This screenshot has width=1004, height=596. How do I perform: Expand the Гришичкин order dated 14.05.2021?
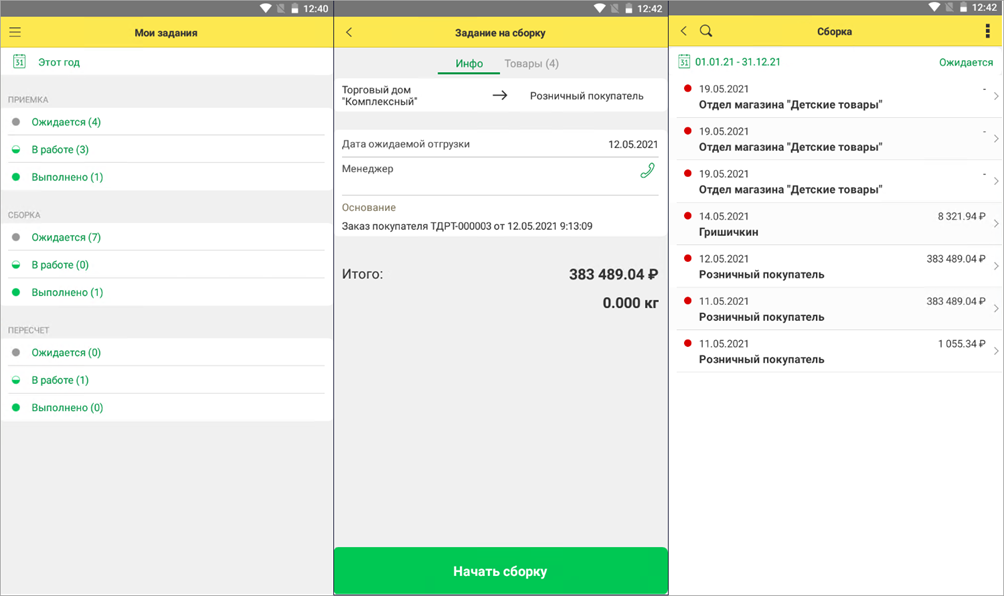tap(996, 224)
